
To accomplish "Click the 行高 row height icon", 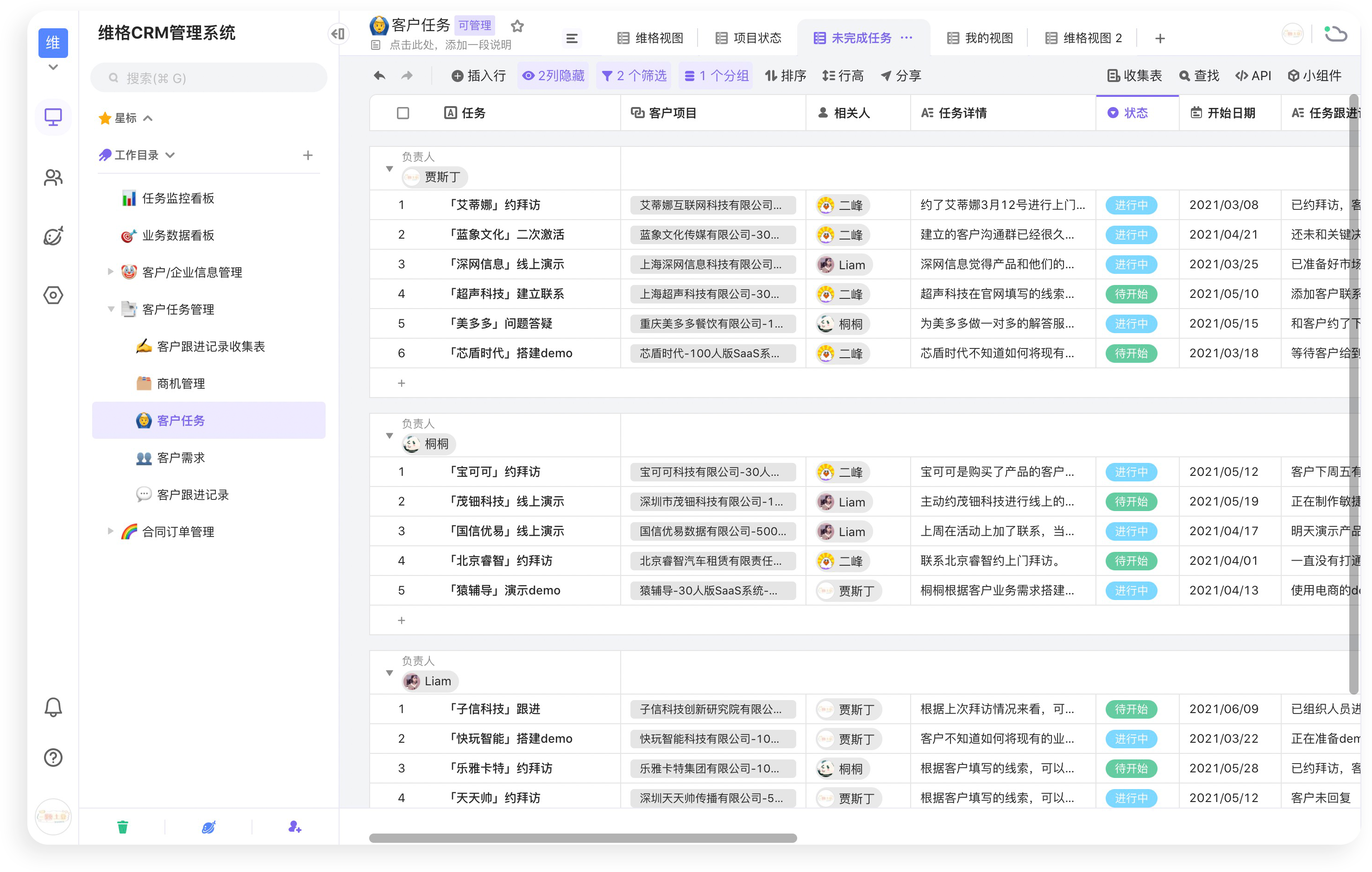I will coord(843,75).
